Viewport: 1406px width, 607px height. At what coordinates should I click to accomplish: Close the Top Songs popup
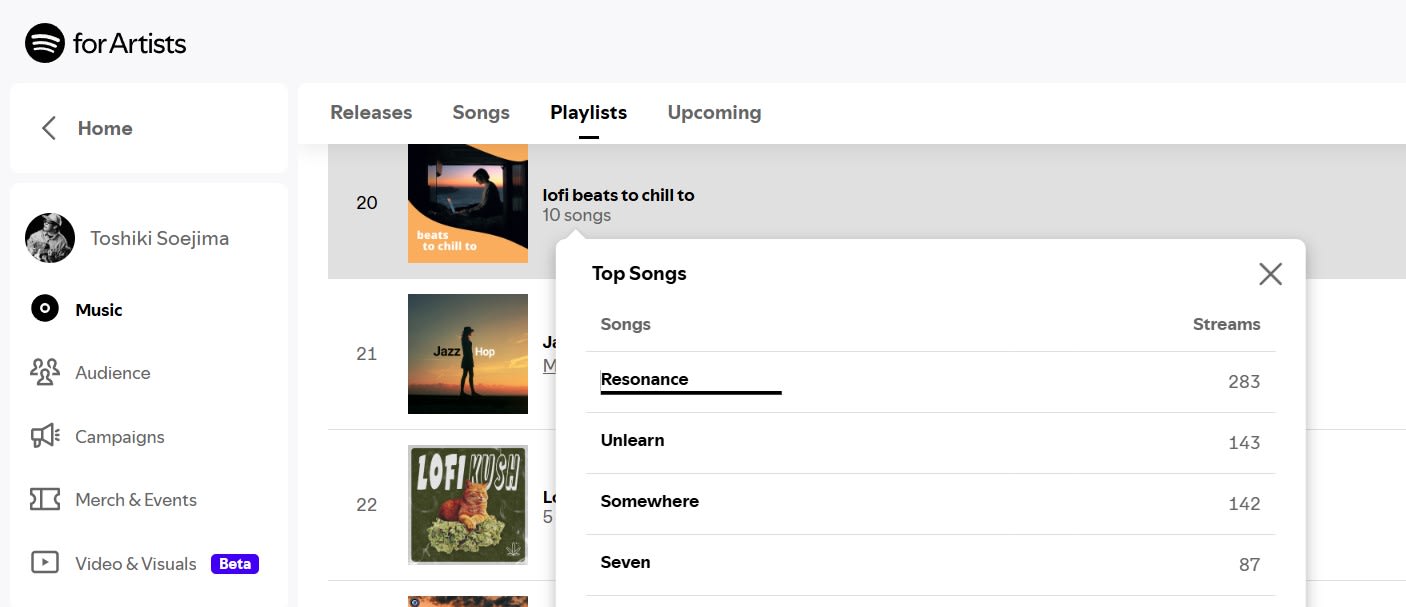point(1270,274)
